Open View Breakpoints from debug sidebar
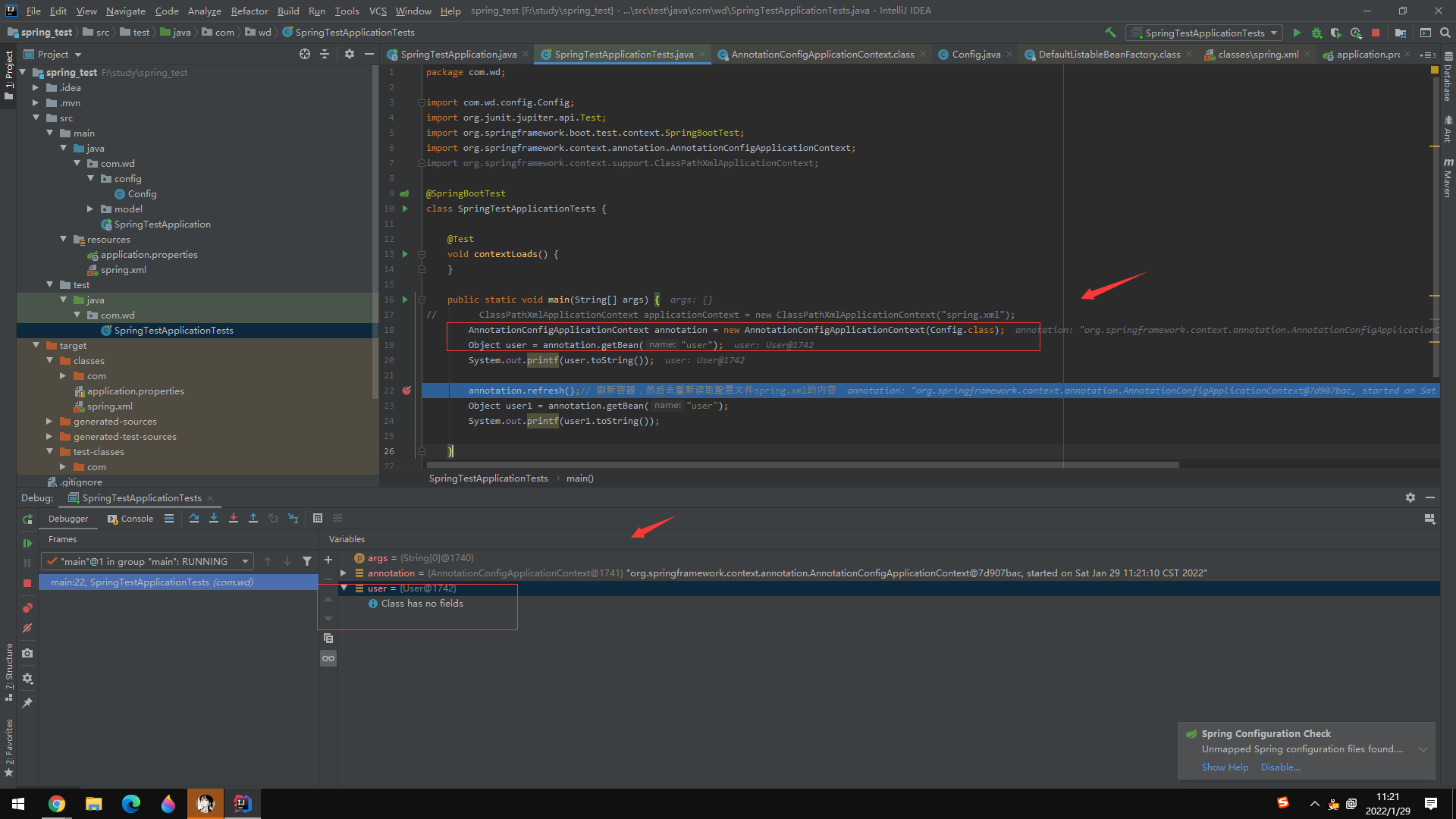The height and width of the screenshot is (819, 1456). click(x=27, y=608)
